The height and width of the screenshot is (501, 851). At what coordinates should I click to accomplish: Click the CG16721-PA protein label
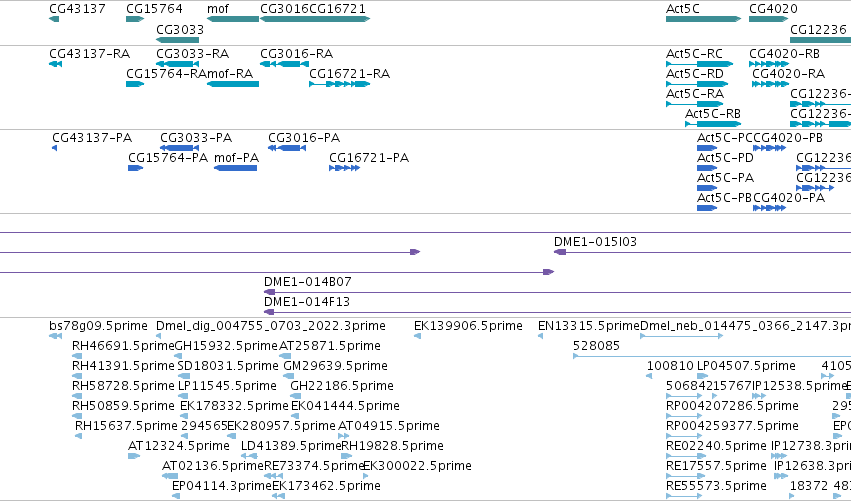(x=369, y=158)
